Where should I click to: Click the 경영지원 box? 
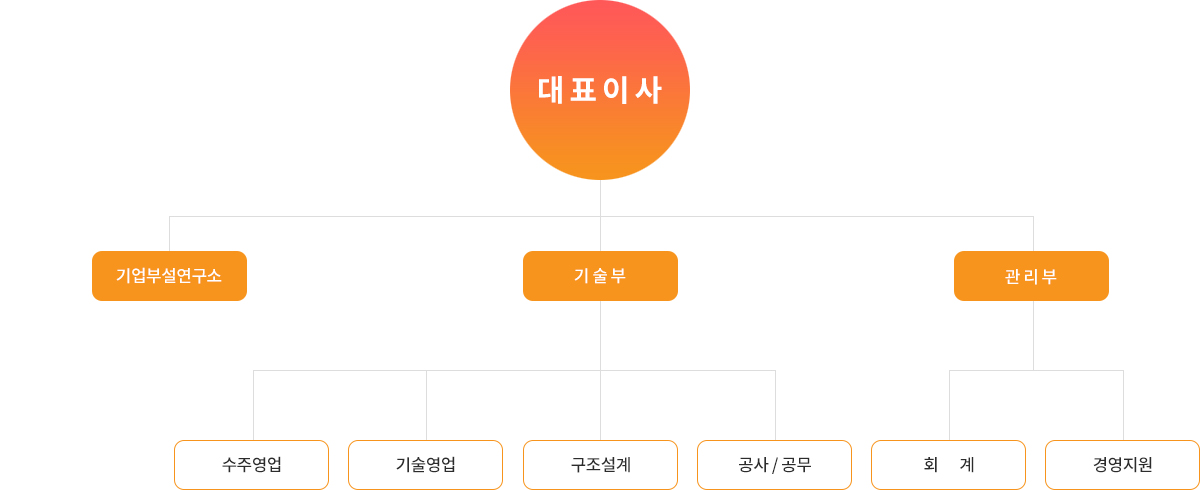click(1122, 465)
